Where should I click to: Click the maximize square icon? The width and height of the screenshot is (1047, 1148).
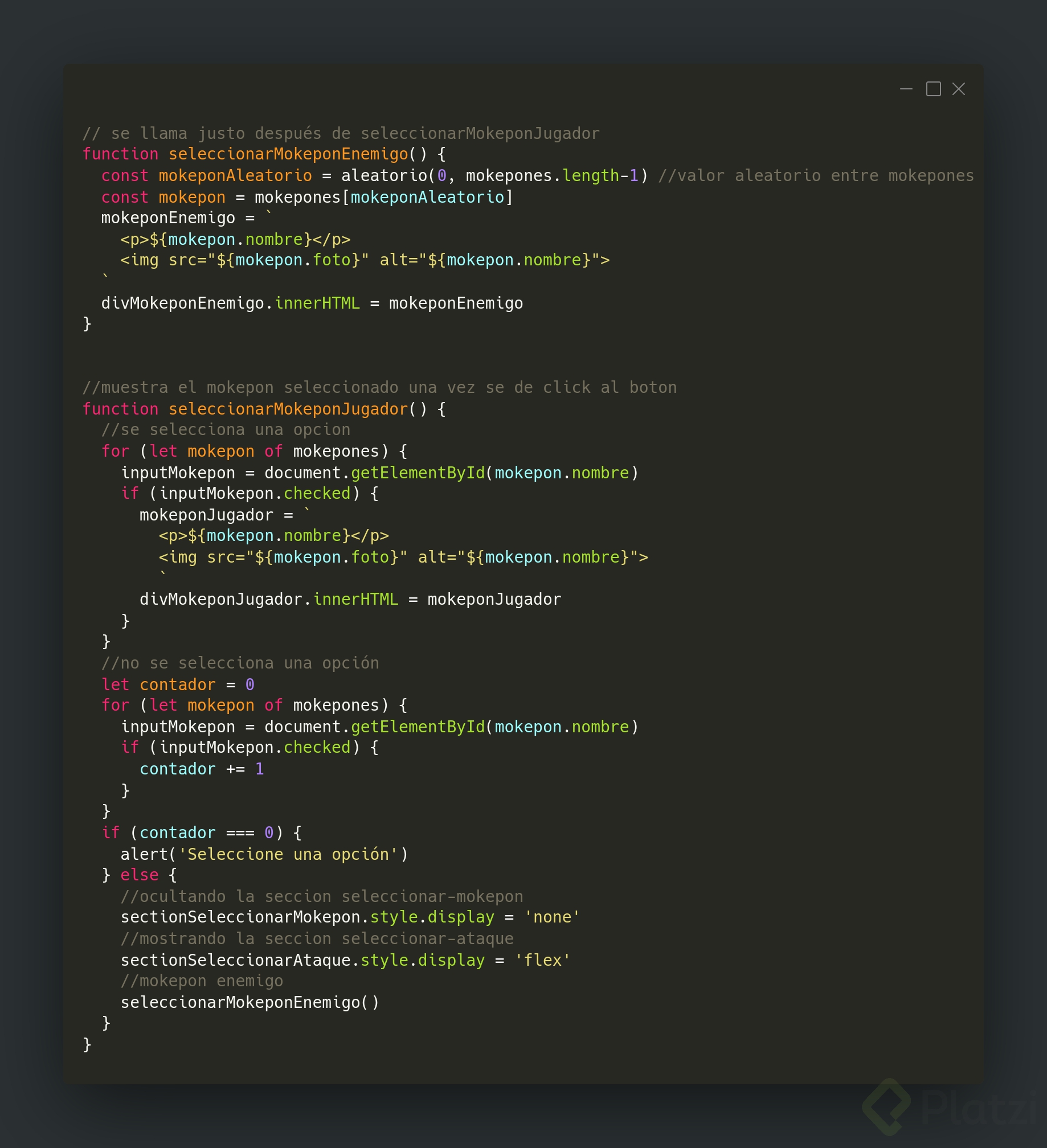933,89
